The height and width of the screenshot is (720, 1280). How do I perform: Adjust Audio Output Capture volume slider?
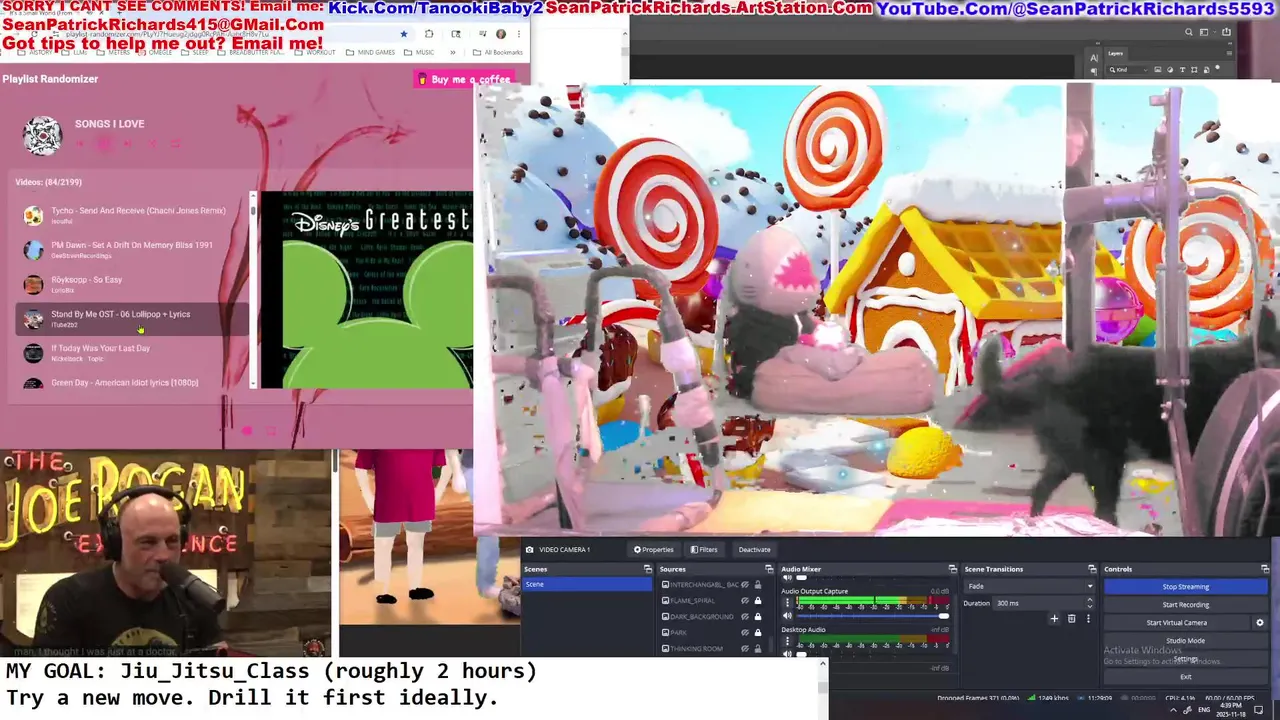873,616
